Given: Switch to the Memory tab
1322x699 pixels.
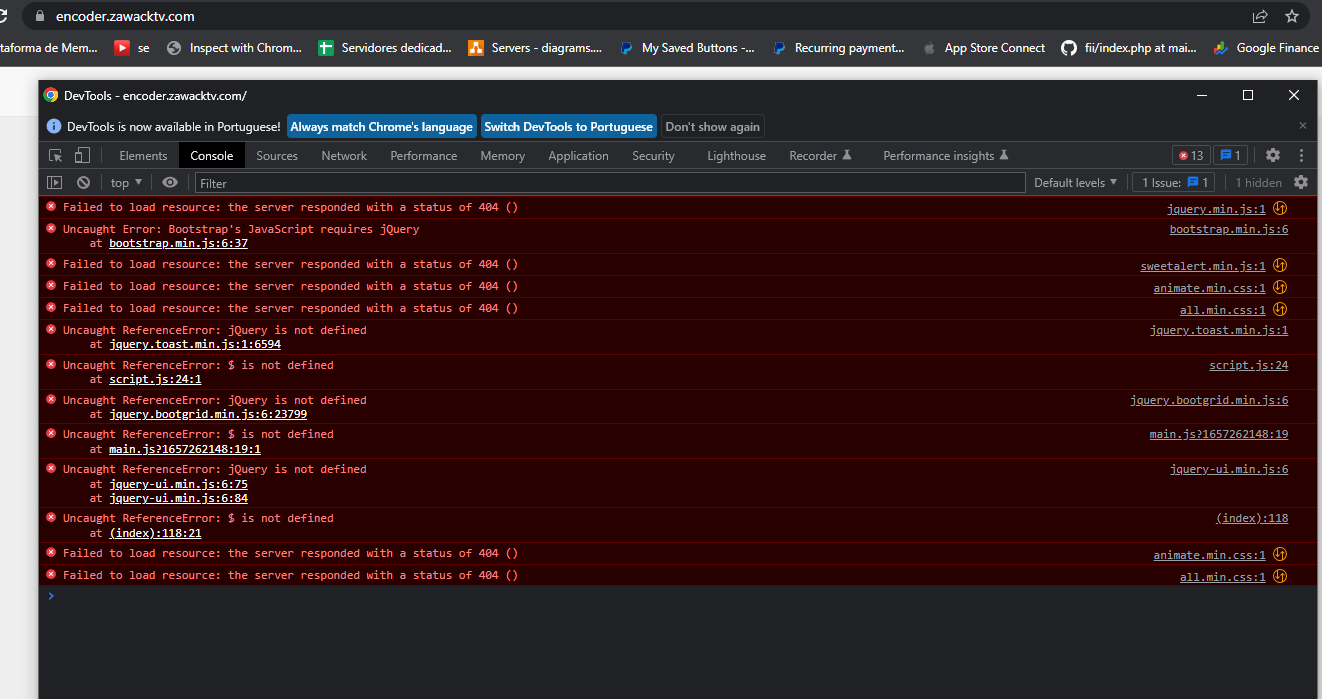Looking at the screenshot, I should pos(502,155).
